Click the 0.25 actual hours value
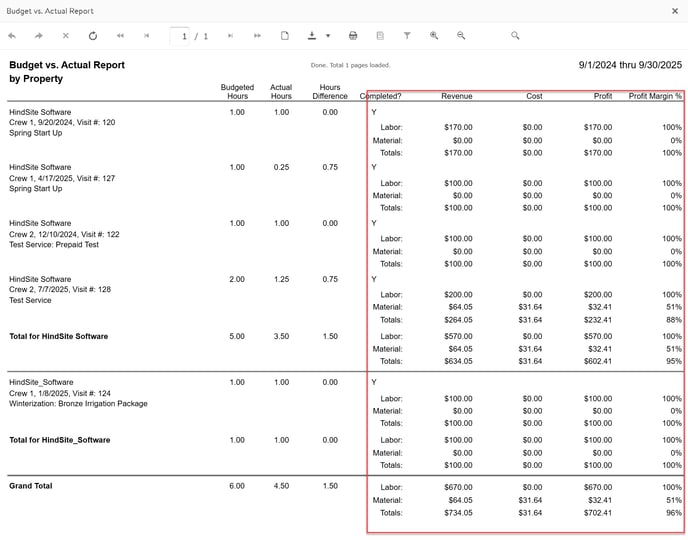 point(281,167)
